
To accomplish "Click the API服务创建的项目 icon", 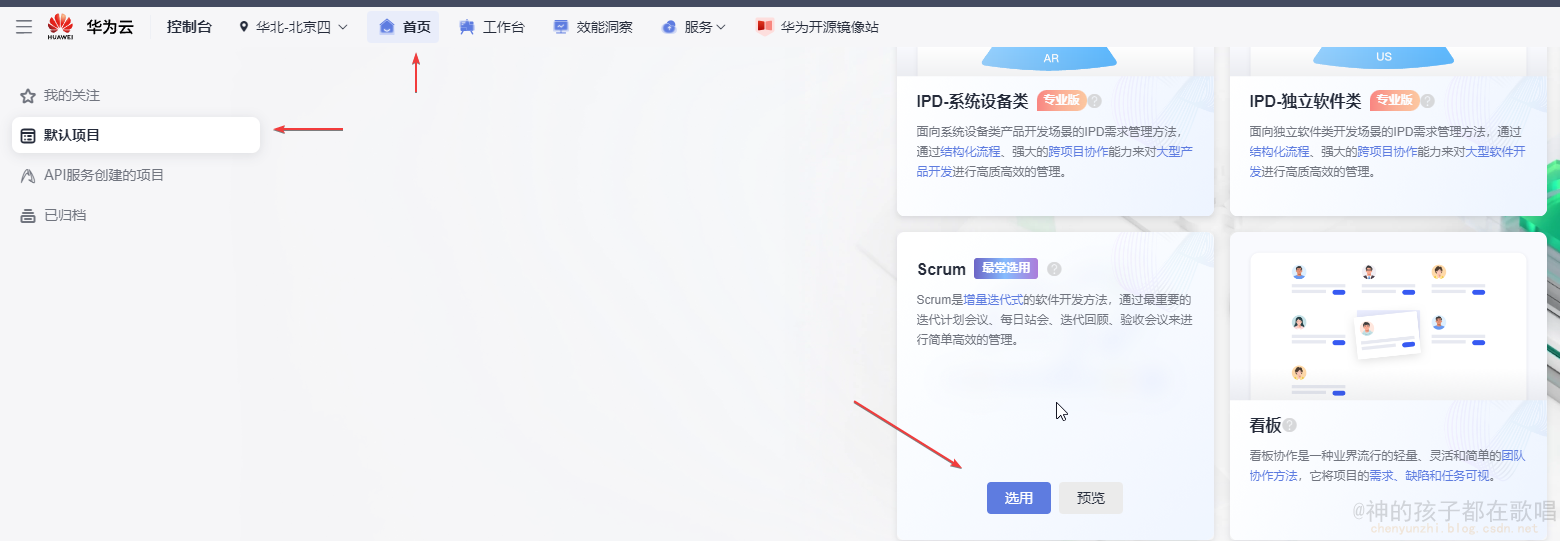I will 28,176.
